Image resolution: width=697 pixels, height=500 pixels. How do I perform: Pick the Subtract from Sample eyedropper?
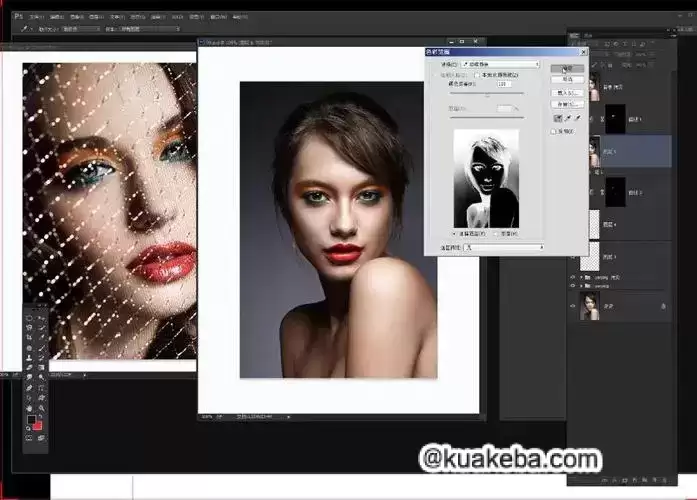click(x=578, y=117)
